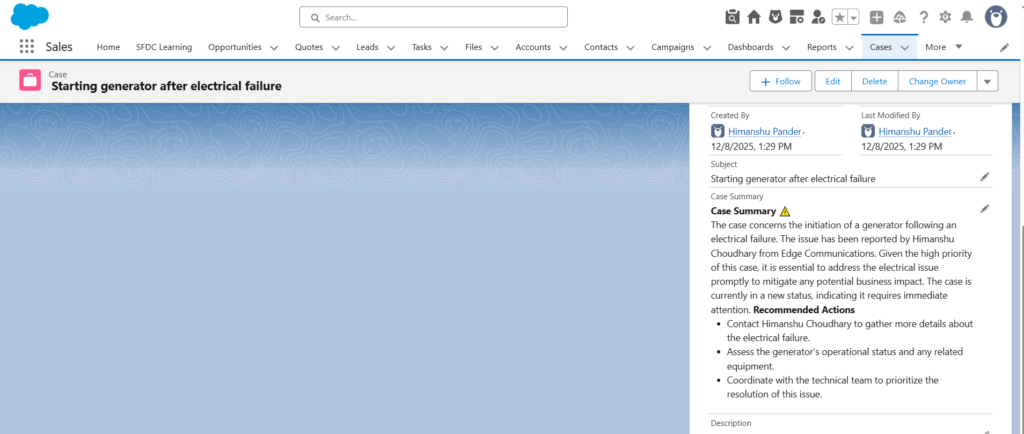Screen dimensions: 1024x434
Task: Go to the Dashboards tab
Action: [750, 47]
